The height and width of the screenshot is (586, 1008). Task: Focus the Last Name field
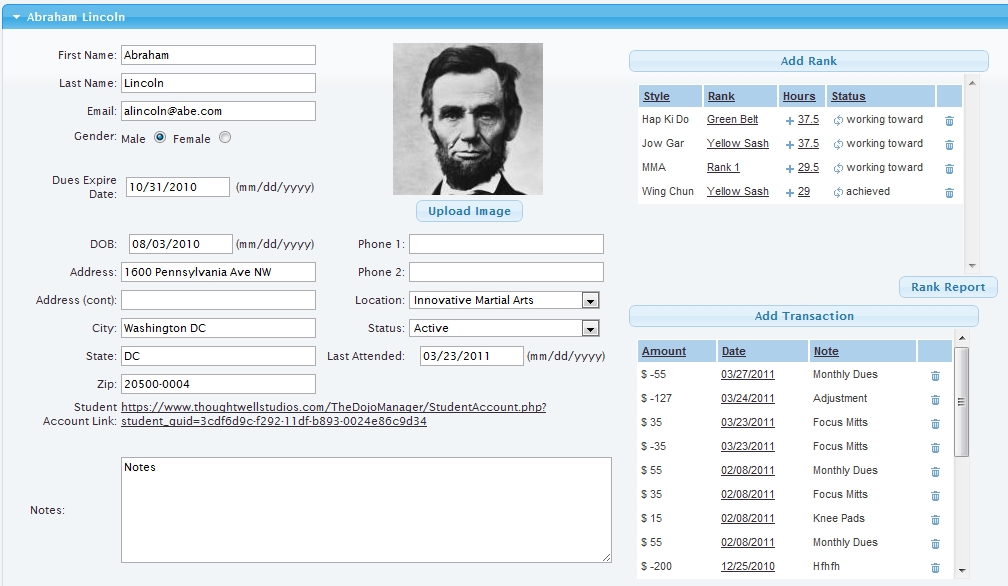[x=219, y=83]
